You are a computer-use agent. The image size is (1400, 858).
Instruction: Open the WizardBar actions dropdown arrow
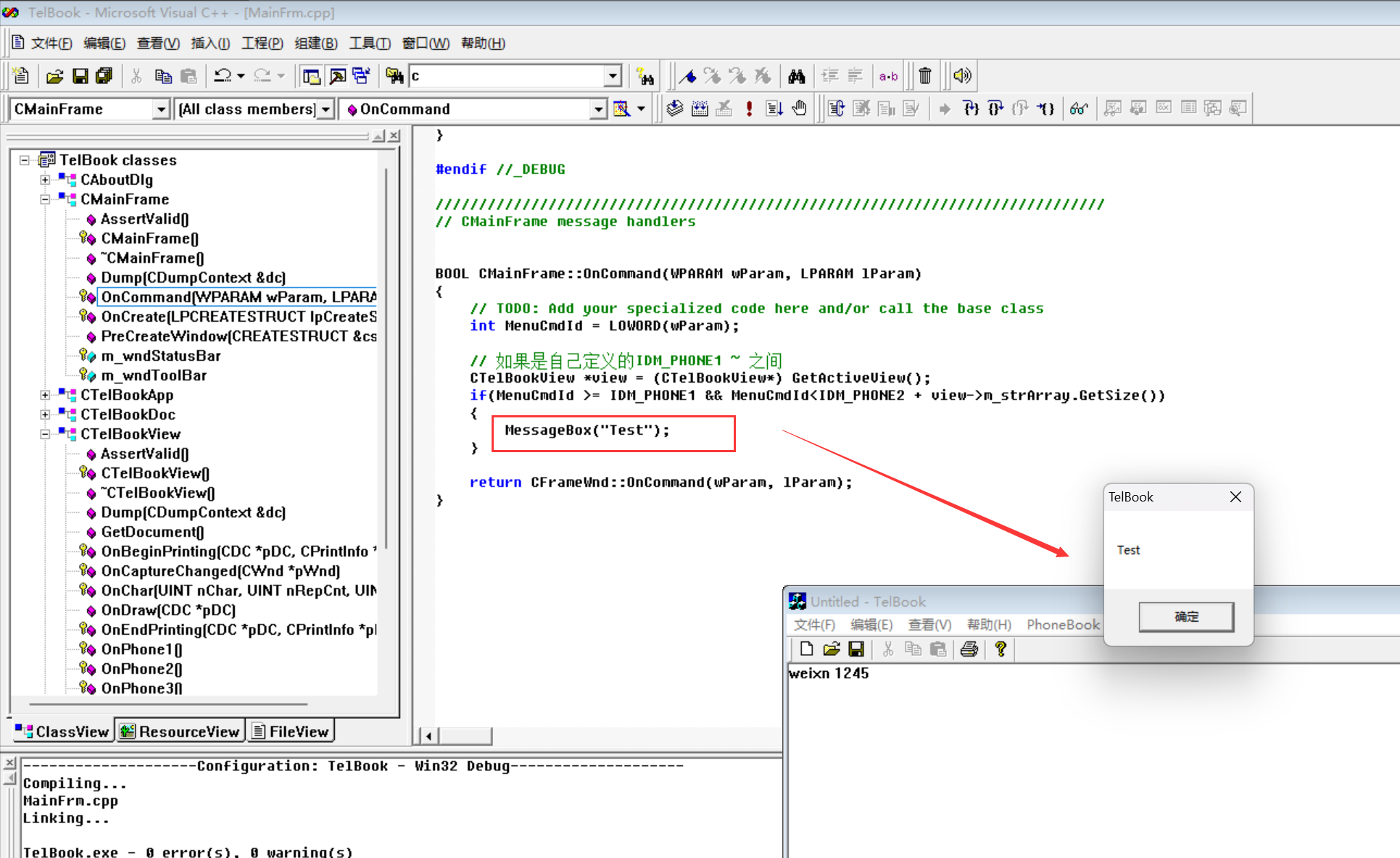pos(641,109)
